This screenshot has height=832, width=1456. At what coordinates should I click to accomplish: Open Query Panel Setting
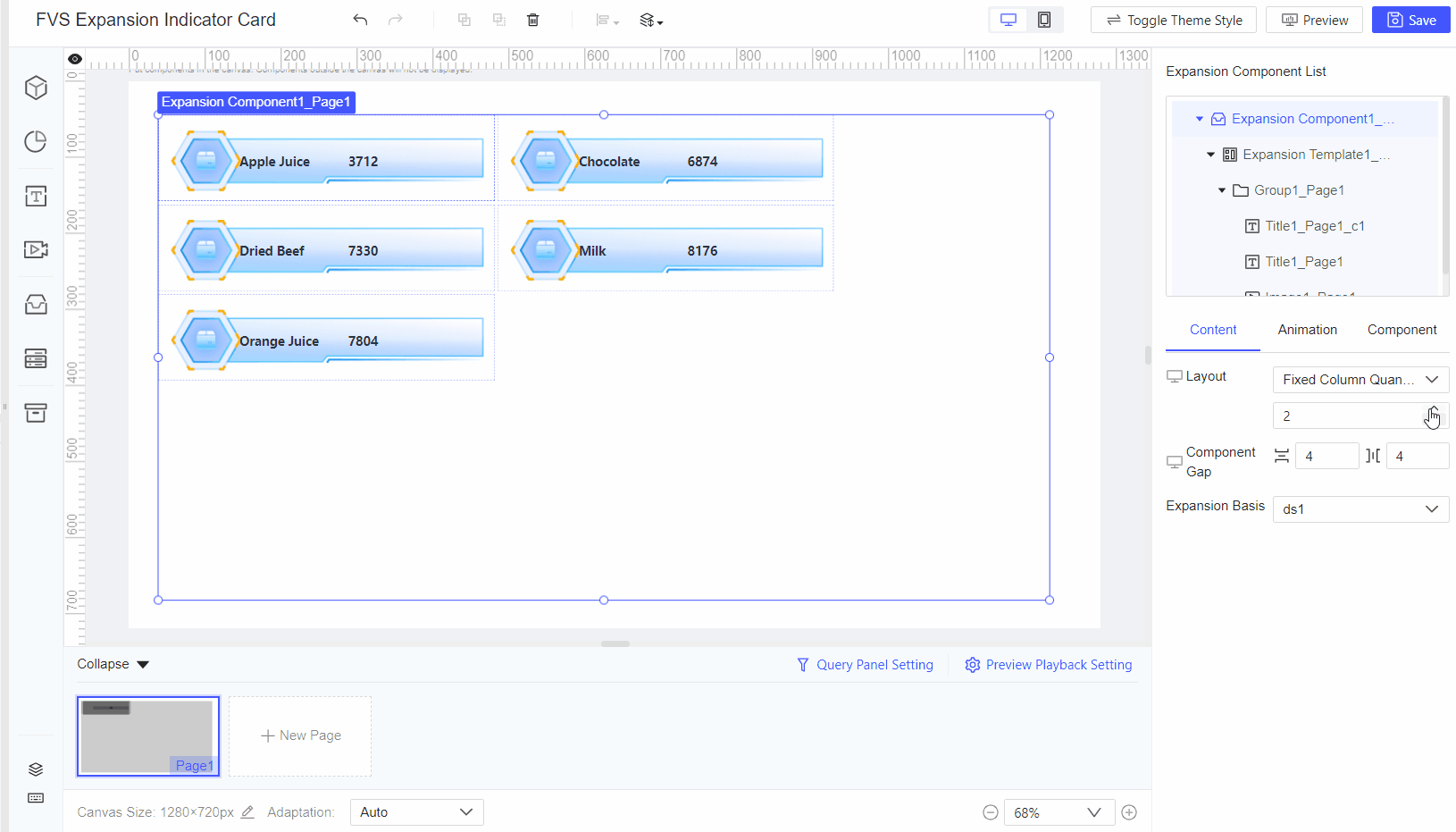click(864, 664)
